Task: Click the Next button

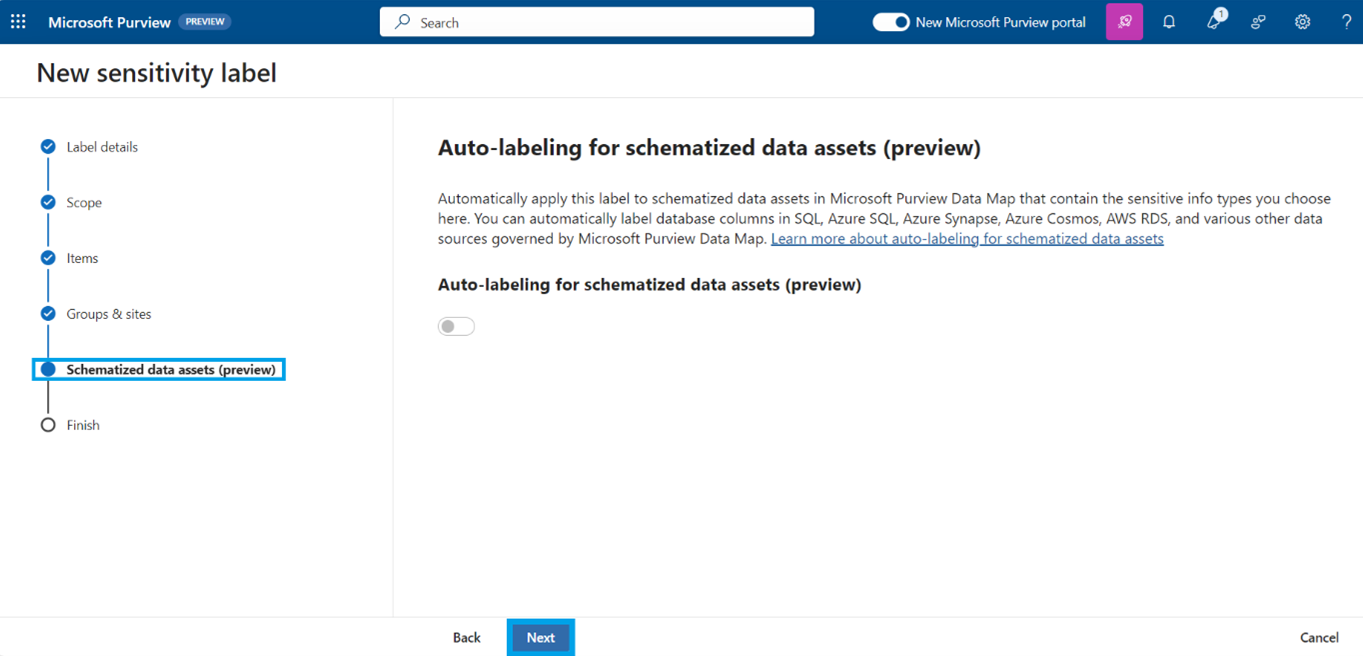Action: (x=540, y=637)
